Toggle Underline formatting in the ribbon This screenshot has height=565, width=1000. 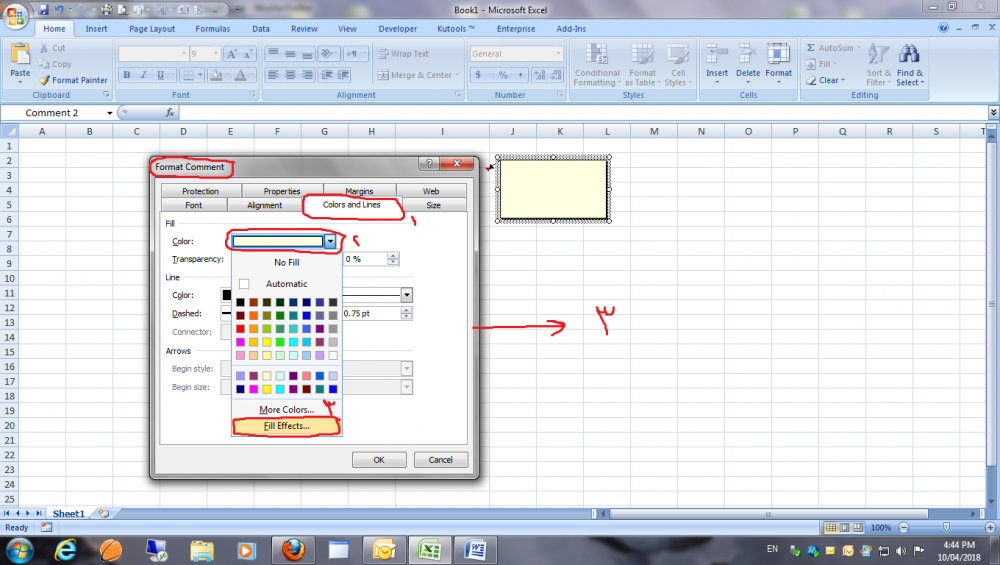click(160, 75)
